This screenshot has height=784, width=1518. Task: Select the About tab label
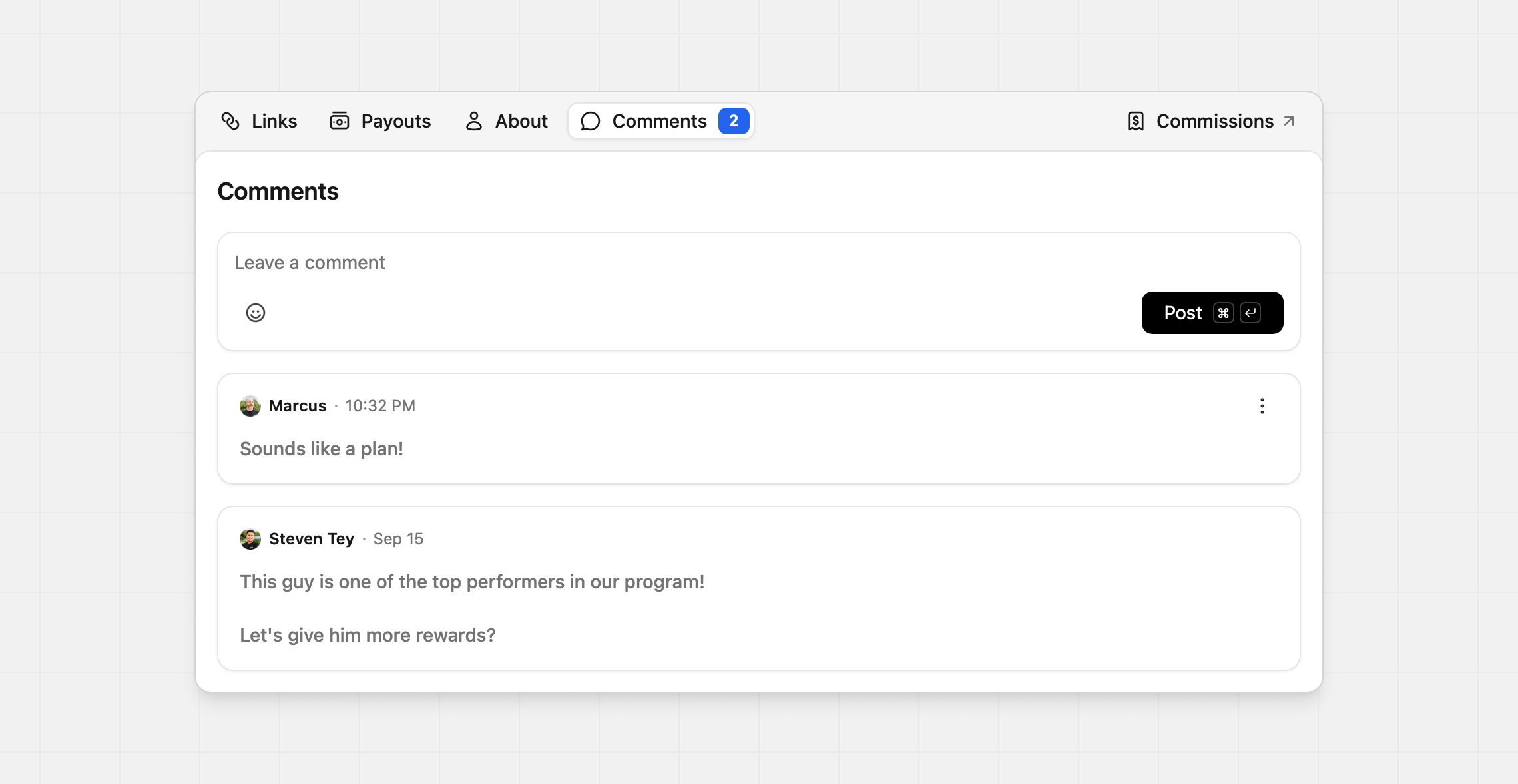point(521,121)
